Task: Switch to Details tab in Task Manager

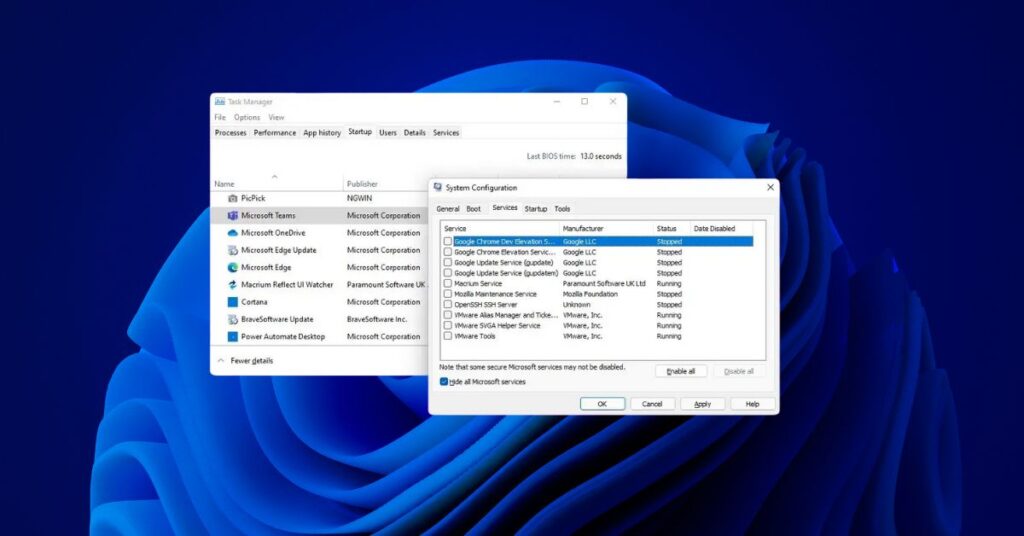Action: click(415, 133)
